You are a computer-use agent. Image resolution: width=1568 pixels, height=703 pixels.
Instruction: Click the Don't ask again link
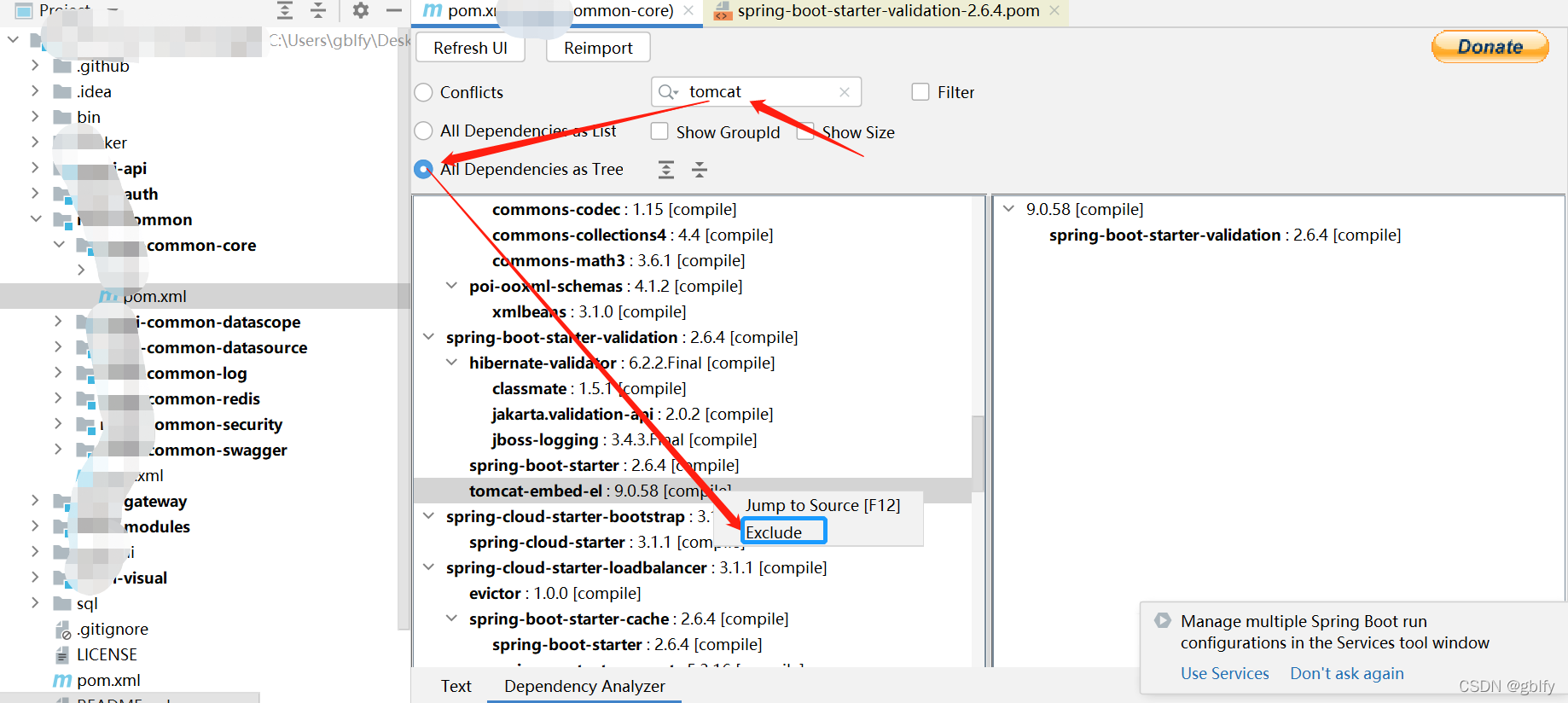(x=1346, y=673)
